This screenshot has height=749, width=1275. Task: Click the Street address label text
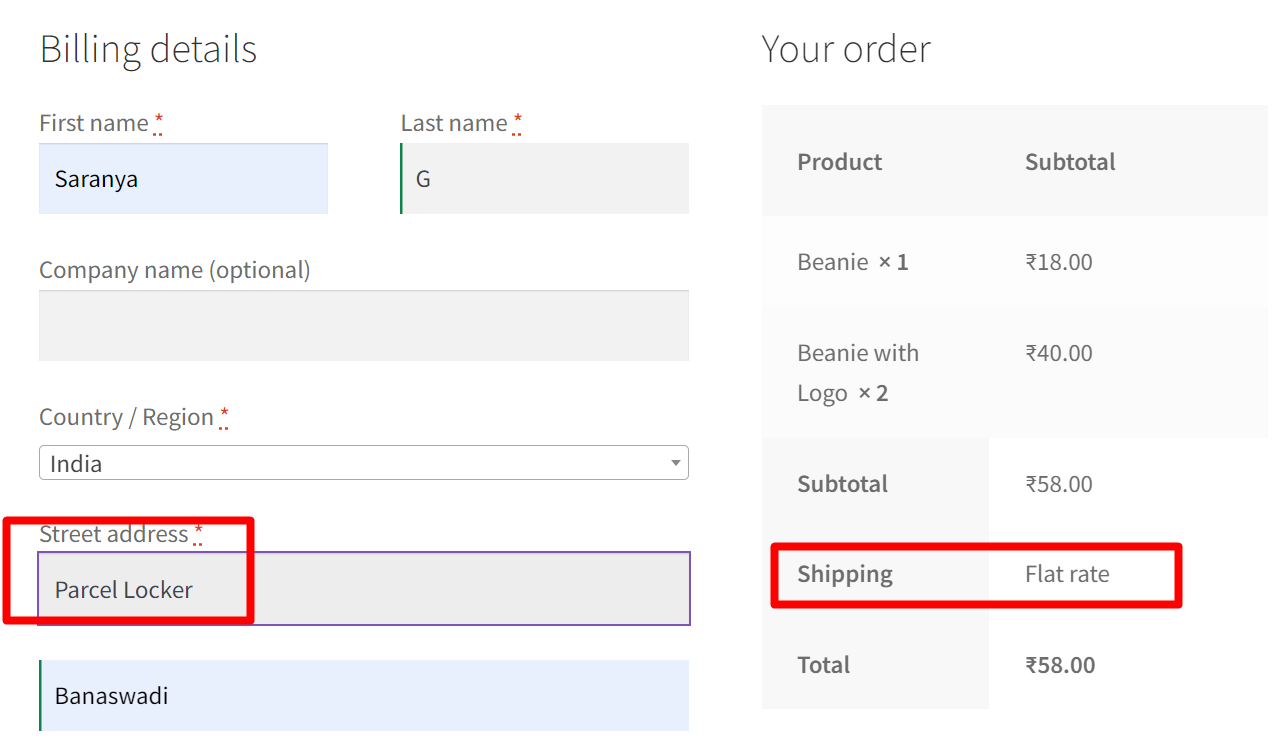[x=113, y=534]
